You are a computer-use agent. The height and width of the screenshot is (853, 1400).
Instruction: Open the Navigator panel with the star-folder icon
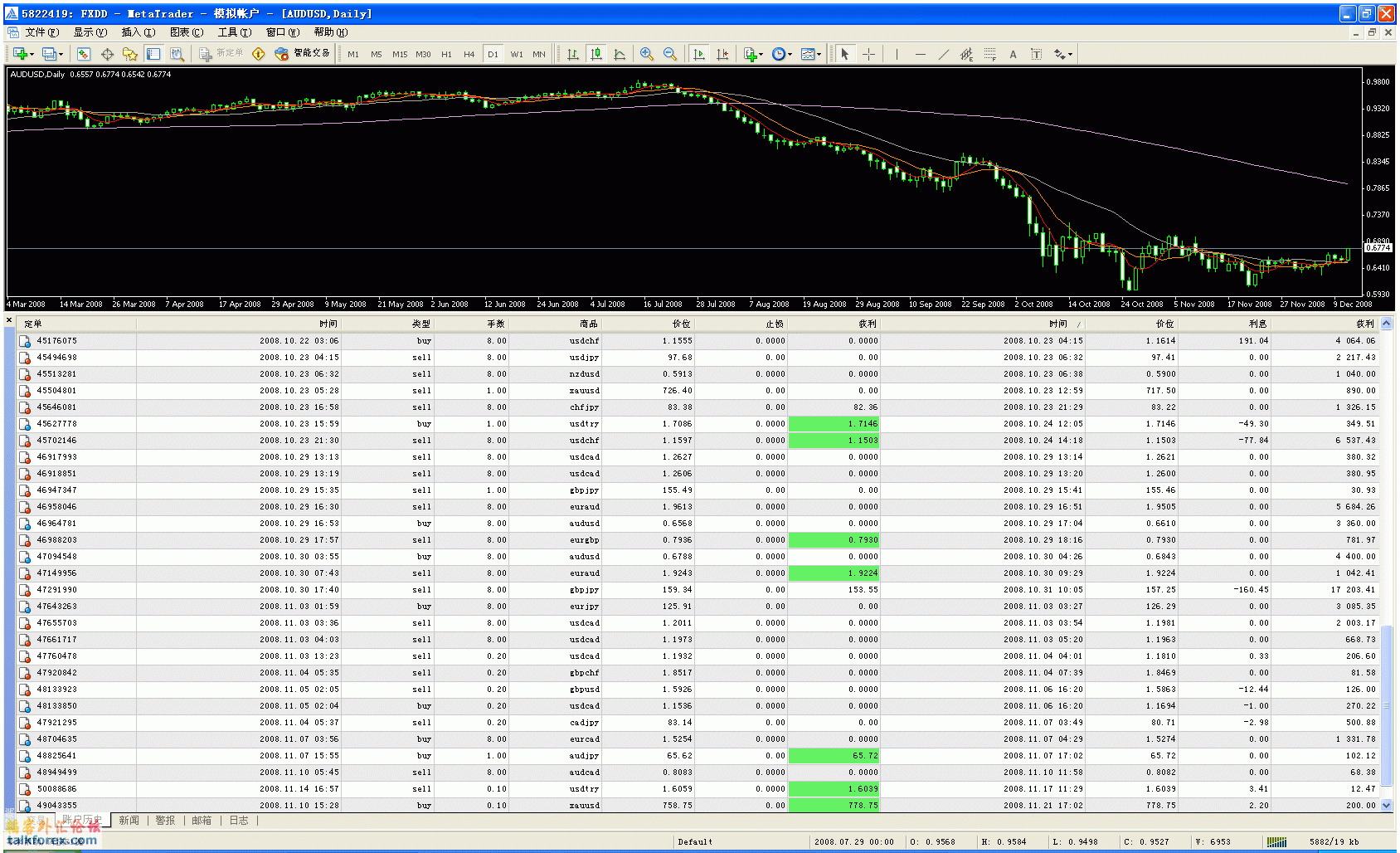130,54
